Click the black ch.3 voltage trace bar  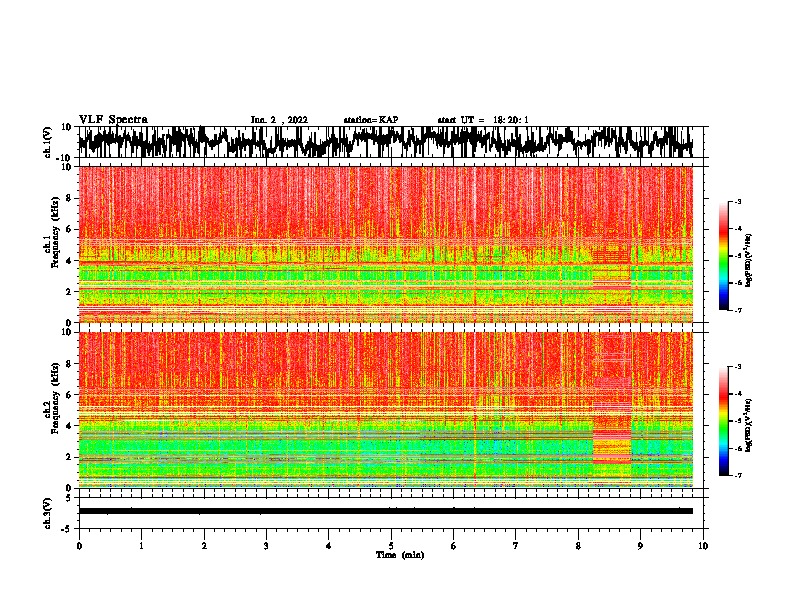386,511
